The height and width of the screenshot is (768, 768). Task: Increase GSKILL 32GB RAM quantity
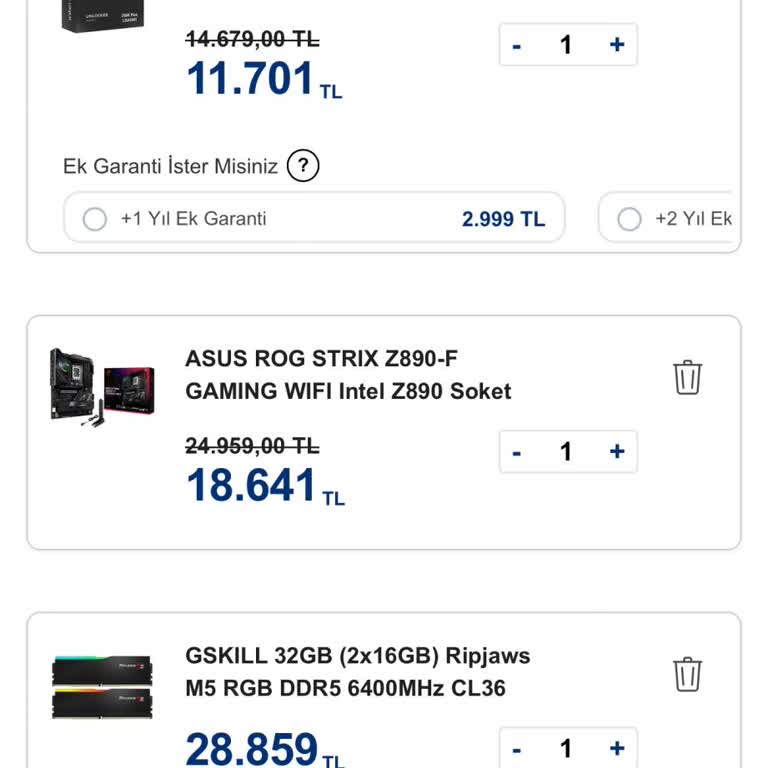pyautogui.click(x=617, y=748)
